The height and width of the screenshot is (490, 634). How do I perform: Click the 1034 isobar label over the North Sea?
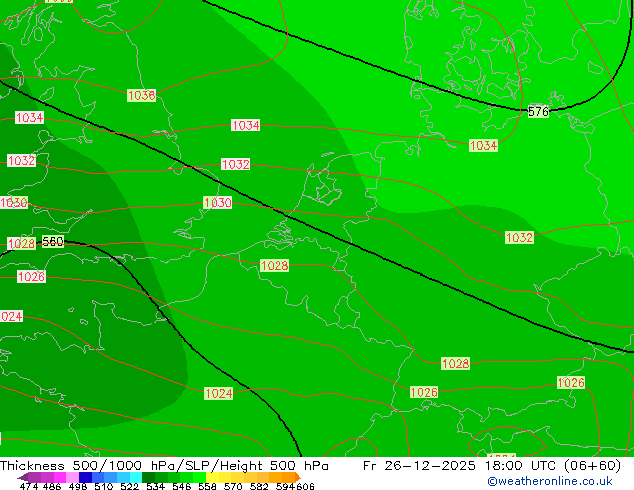tap(245, 125)
